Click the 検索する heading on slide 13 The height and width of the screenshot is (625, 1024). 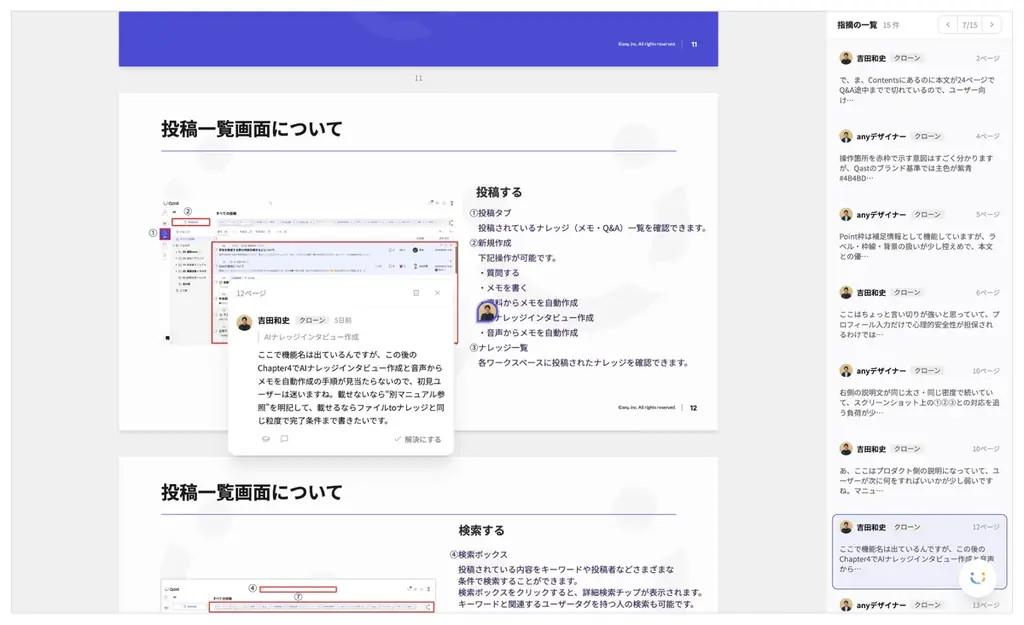tap(481, 530)
